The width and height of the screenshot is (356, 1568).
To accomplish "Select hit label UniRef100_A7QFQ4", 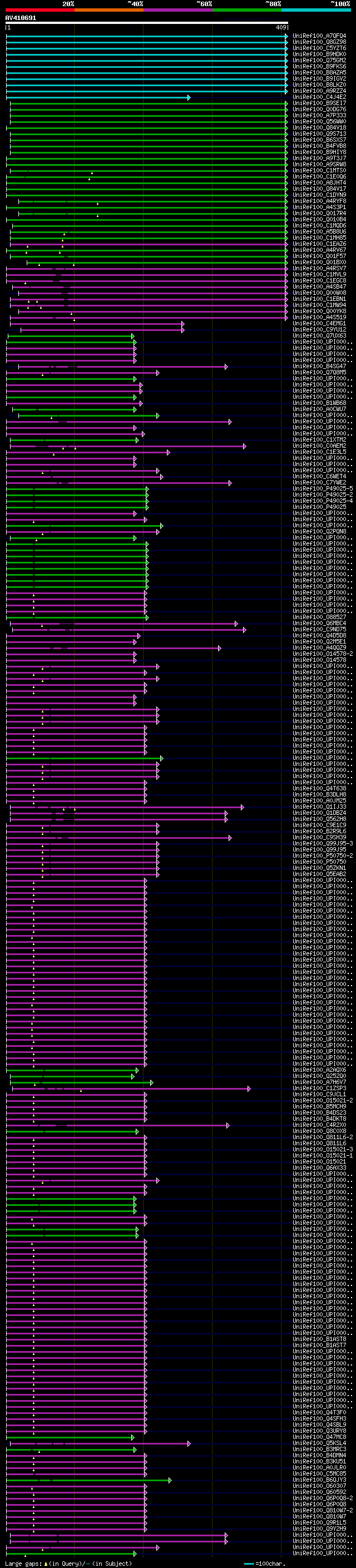I will point(319,36).
